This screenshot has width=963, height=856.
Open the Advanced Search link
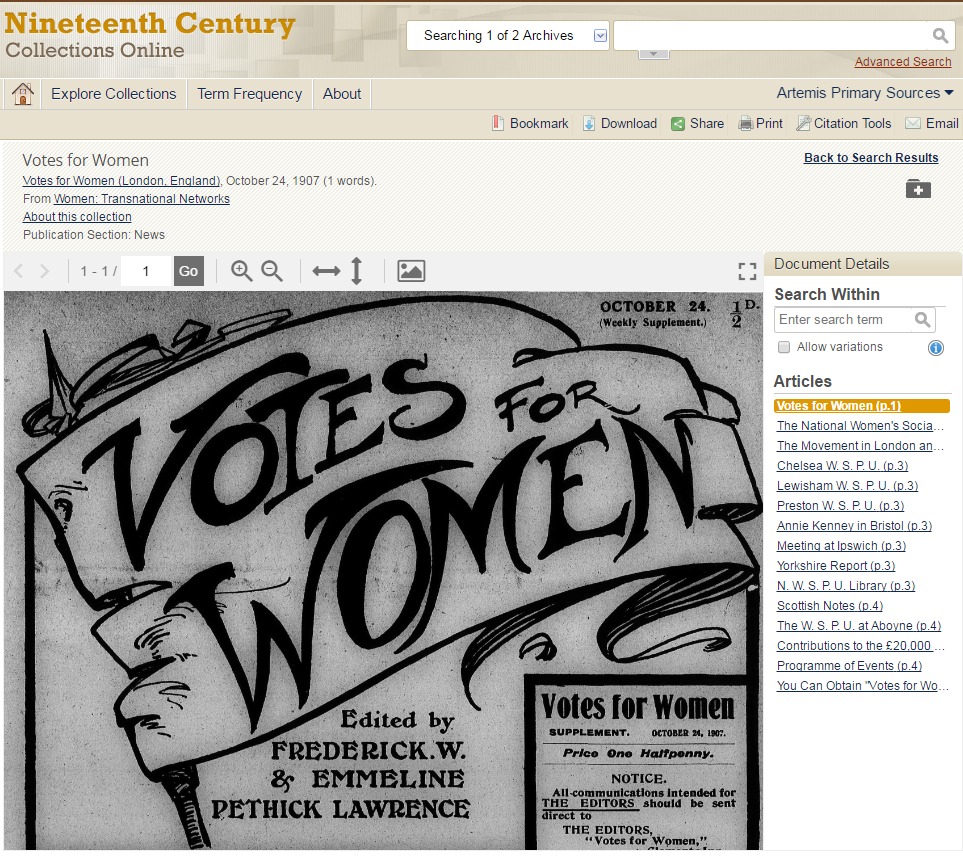click(x=903, y=62)
